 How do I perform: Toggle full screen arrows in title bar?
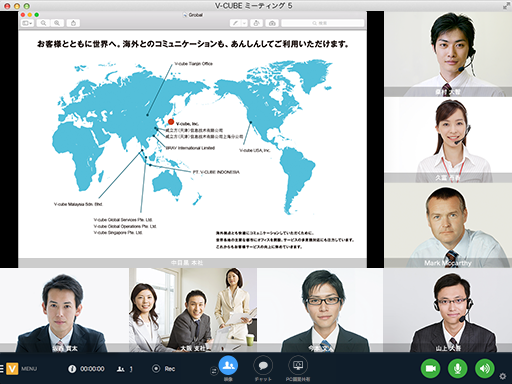tap(506, 6)
